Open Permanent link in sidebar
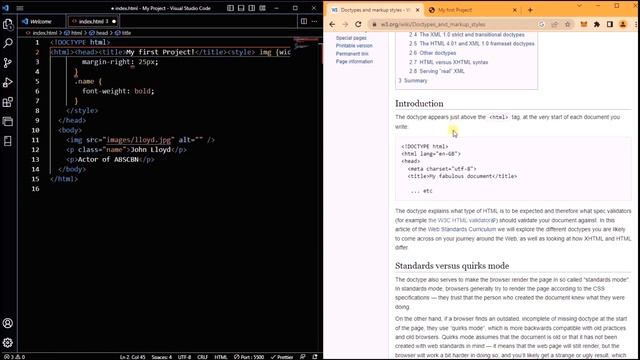The height and width of the screenshot is (360, 640). tap(352, 54)
